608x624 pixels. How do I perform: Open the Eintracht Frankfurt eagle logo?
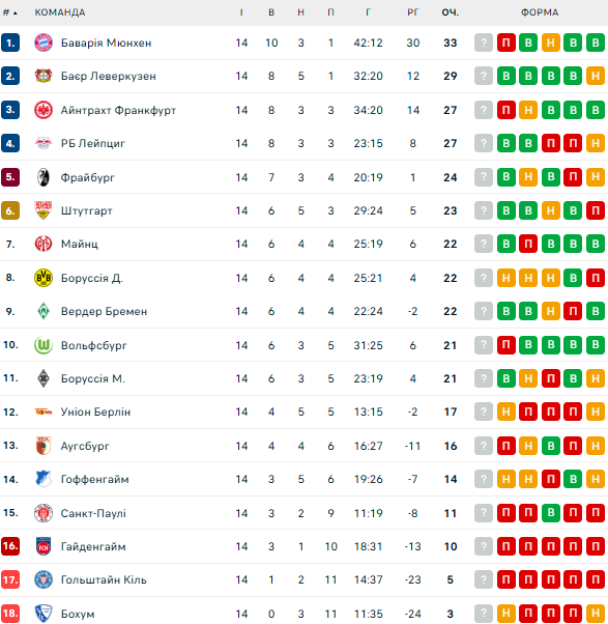pos(43,110)
